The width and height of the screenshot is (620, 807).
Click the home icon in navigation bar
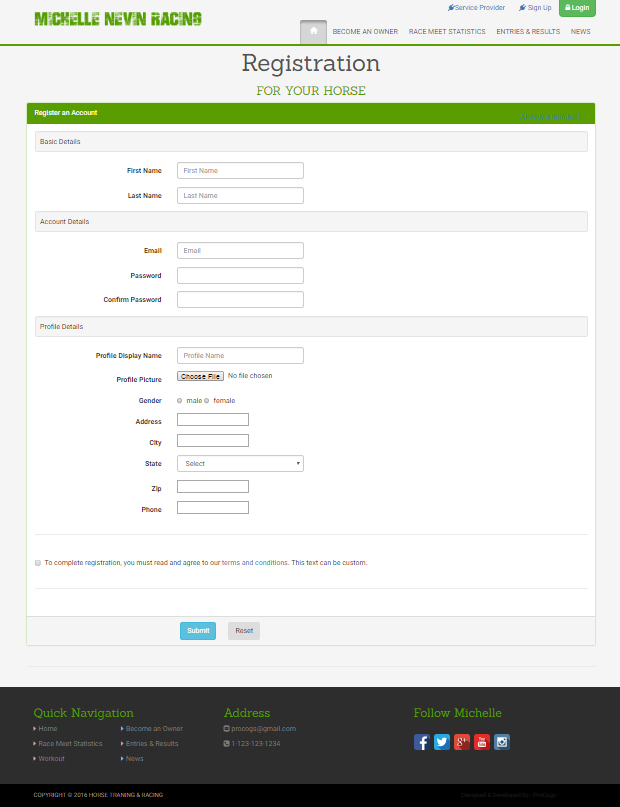313,32
